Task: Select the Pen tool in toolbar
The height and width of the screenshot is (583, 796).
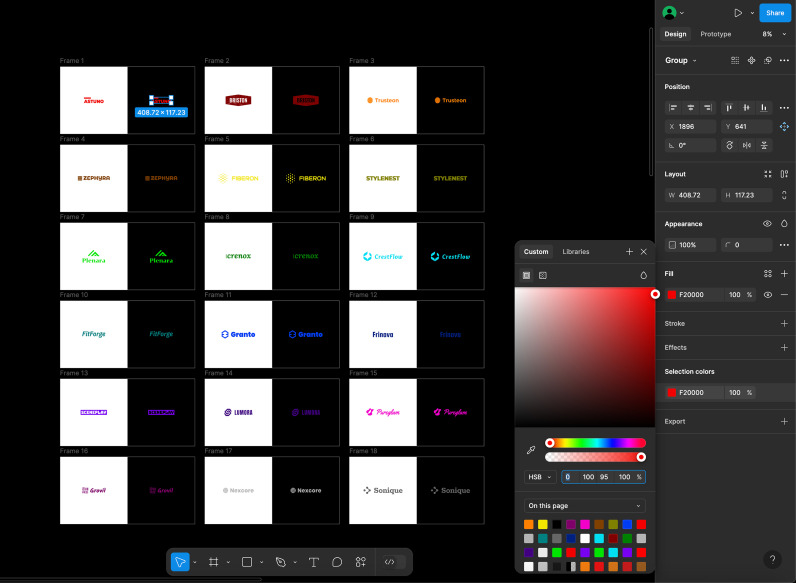Action: point(281,562)
